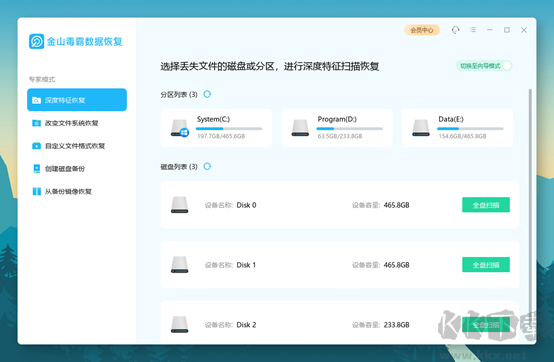Select the Program(D:) partition label
This screenshot has height=362, width=554.
point(337,119)
